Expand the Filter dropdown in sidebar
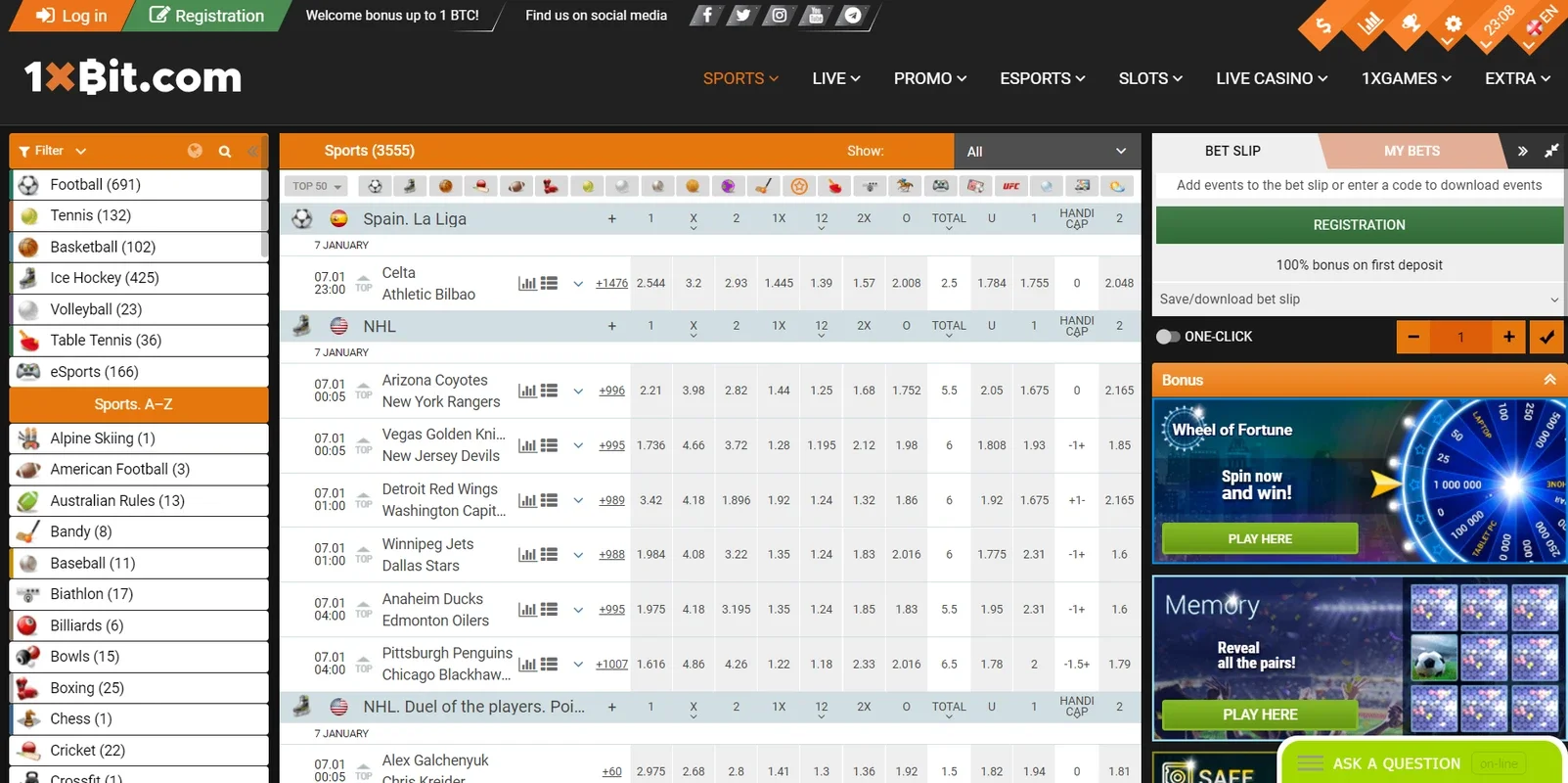Viewport: 1568px width, 783px height. click(53, 151)
